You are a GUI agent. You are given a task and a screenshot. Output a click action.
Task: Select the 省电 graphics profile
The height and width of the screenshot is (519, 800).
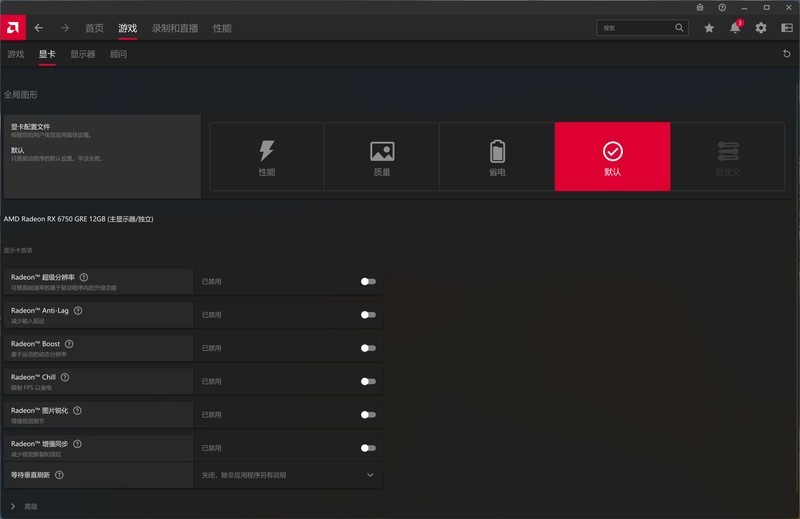click(x=497, y=157)
